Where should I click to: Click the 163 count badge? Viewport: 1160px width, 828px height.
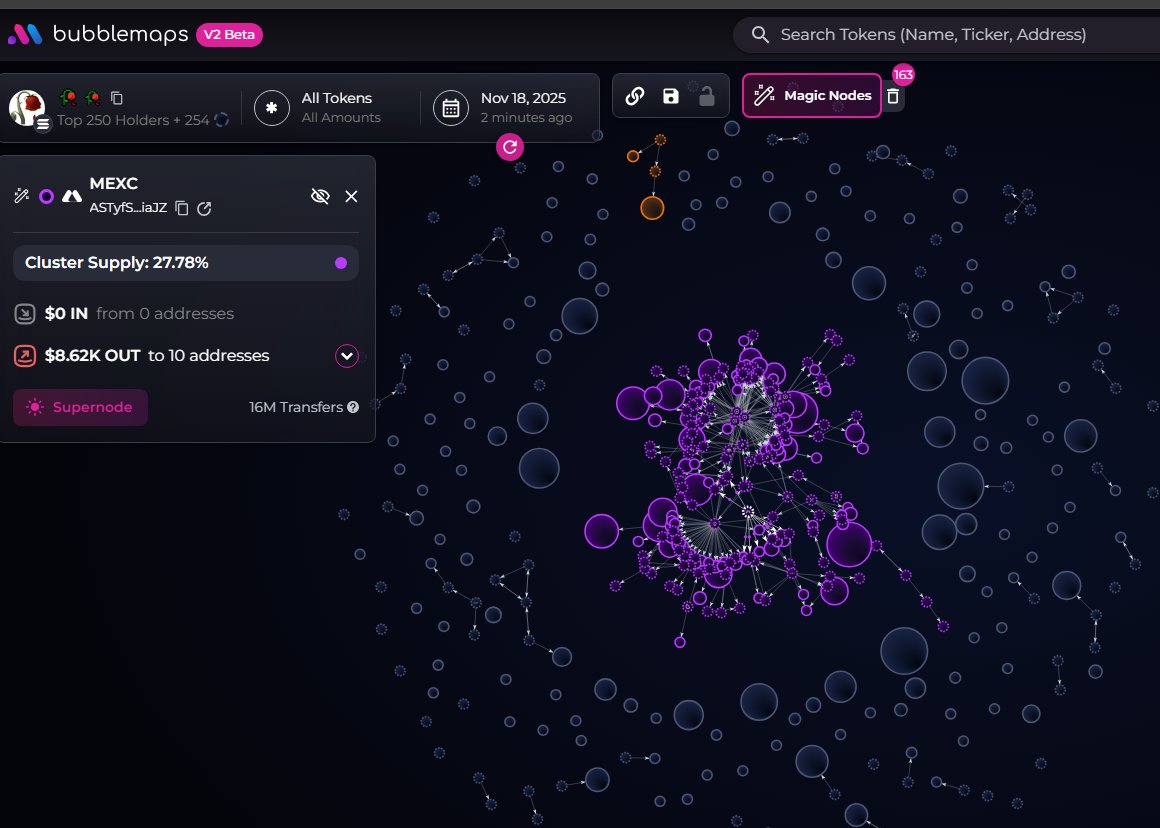coord(903,75)
